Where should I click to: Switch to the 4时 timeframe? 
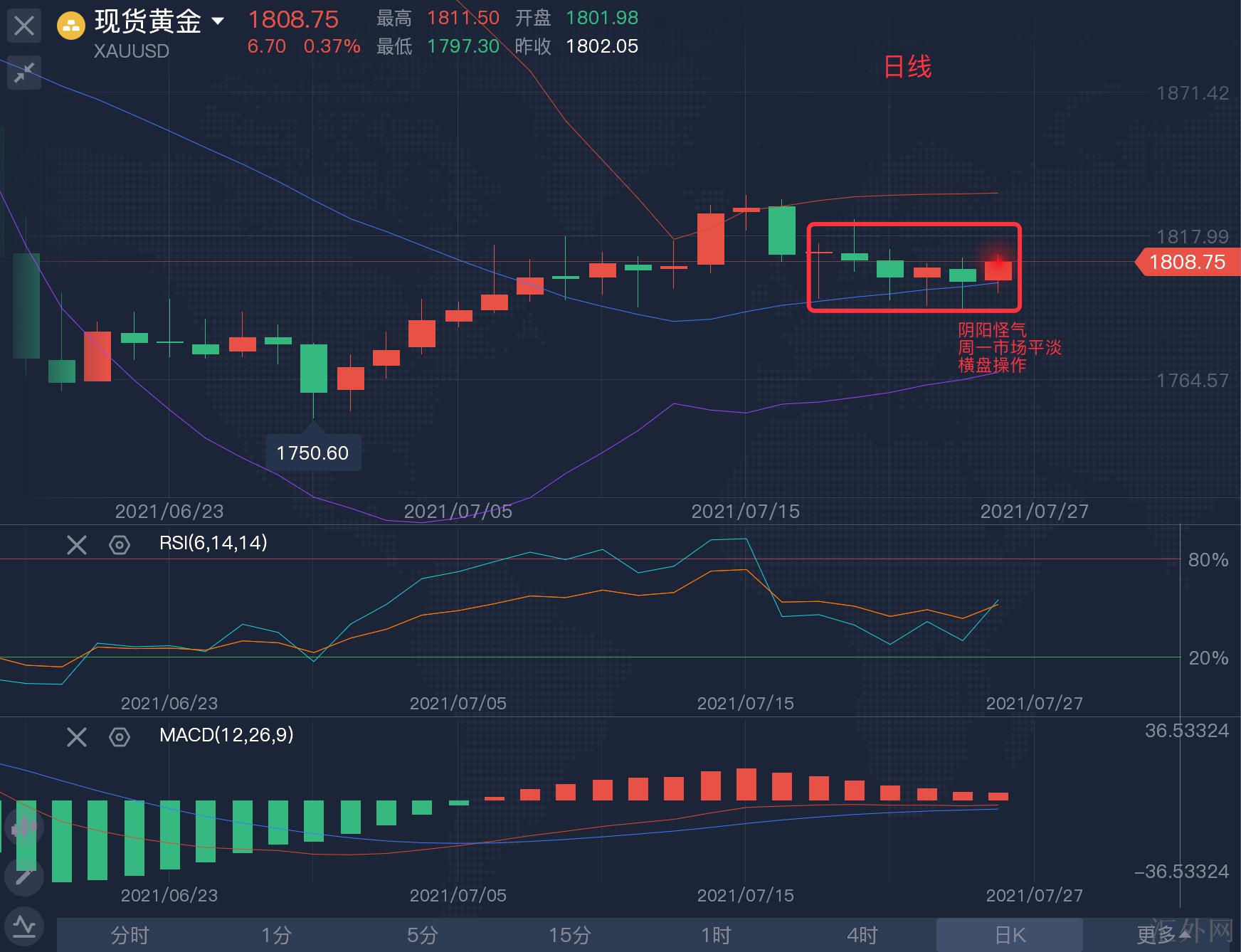click(x=862, y=934)
